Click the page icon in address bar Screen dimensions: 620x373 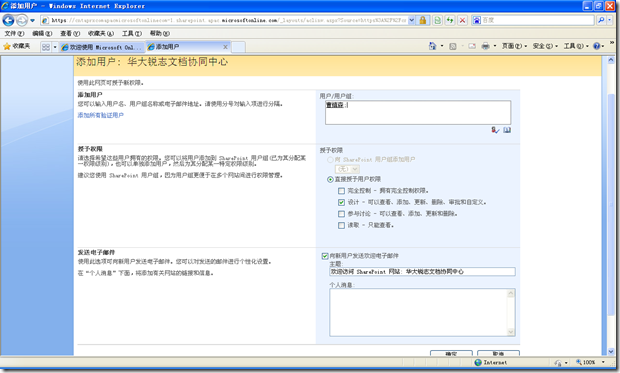45,20
